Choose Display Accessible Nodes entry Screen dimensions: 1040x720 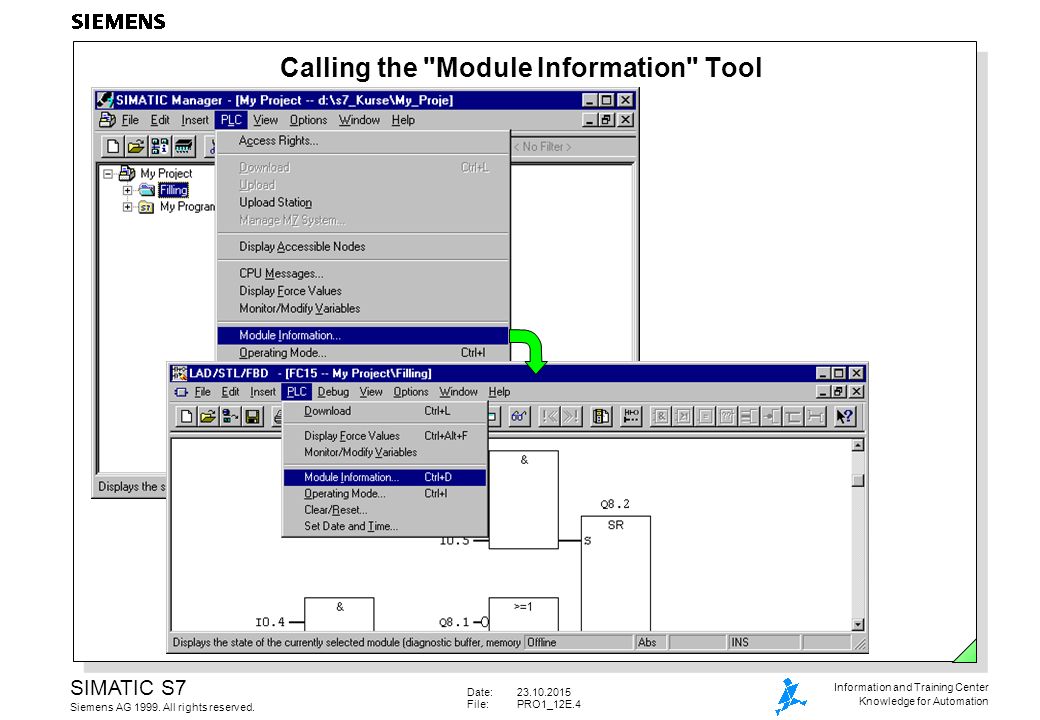(363, 247)
